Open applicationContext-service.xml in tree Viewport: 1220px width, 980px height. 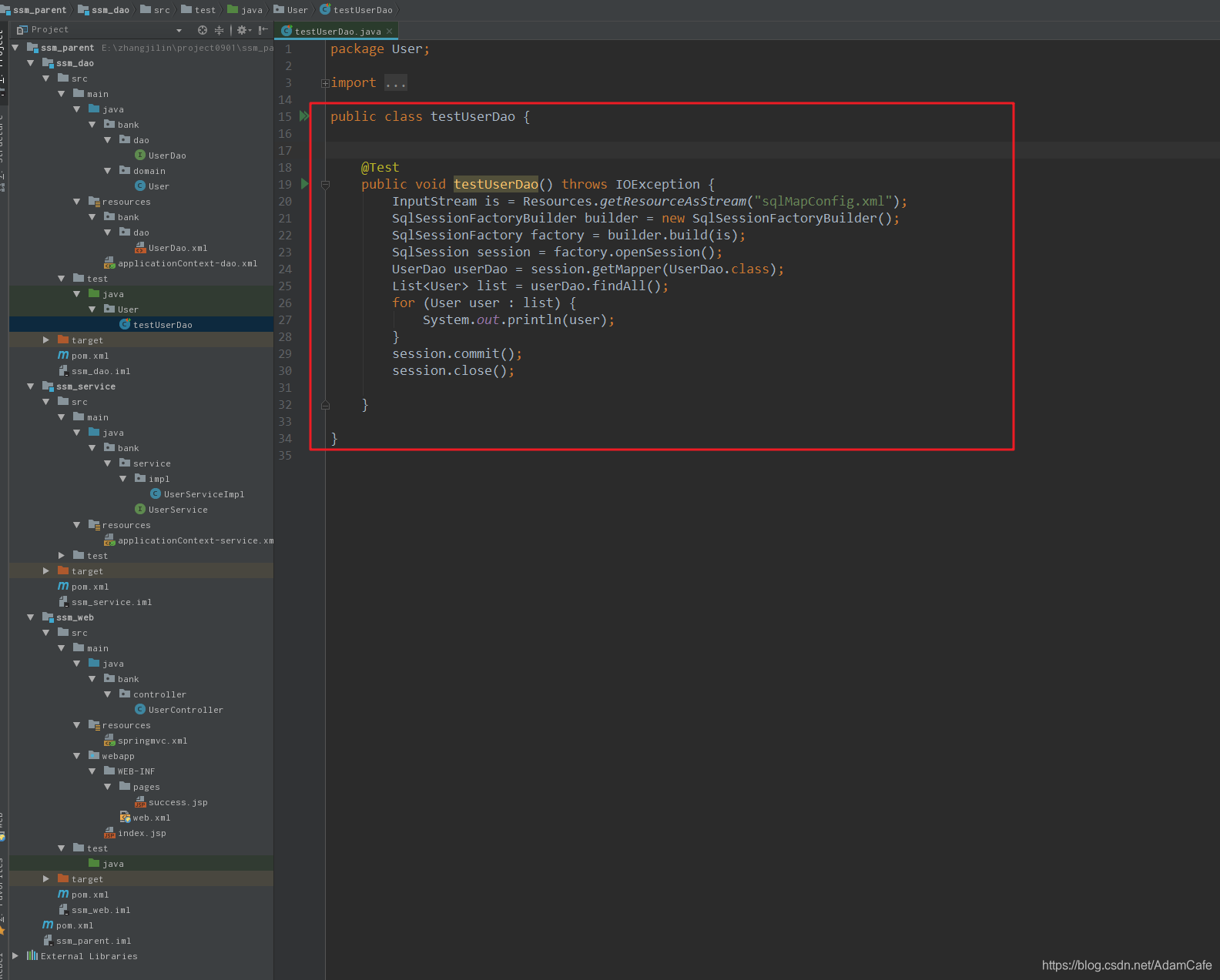pos(189,540)
